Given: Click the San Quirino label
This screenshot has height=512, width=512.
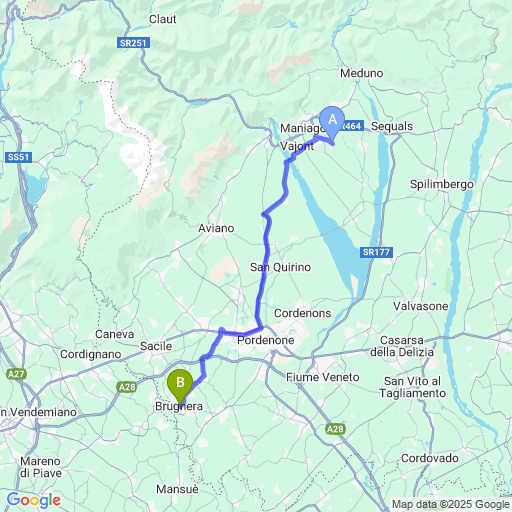Looking at the screenshot, I should click(281, 267).
